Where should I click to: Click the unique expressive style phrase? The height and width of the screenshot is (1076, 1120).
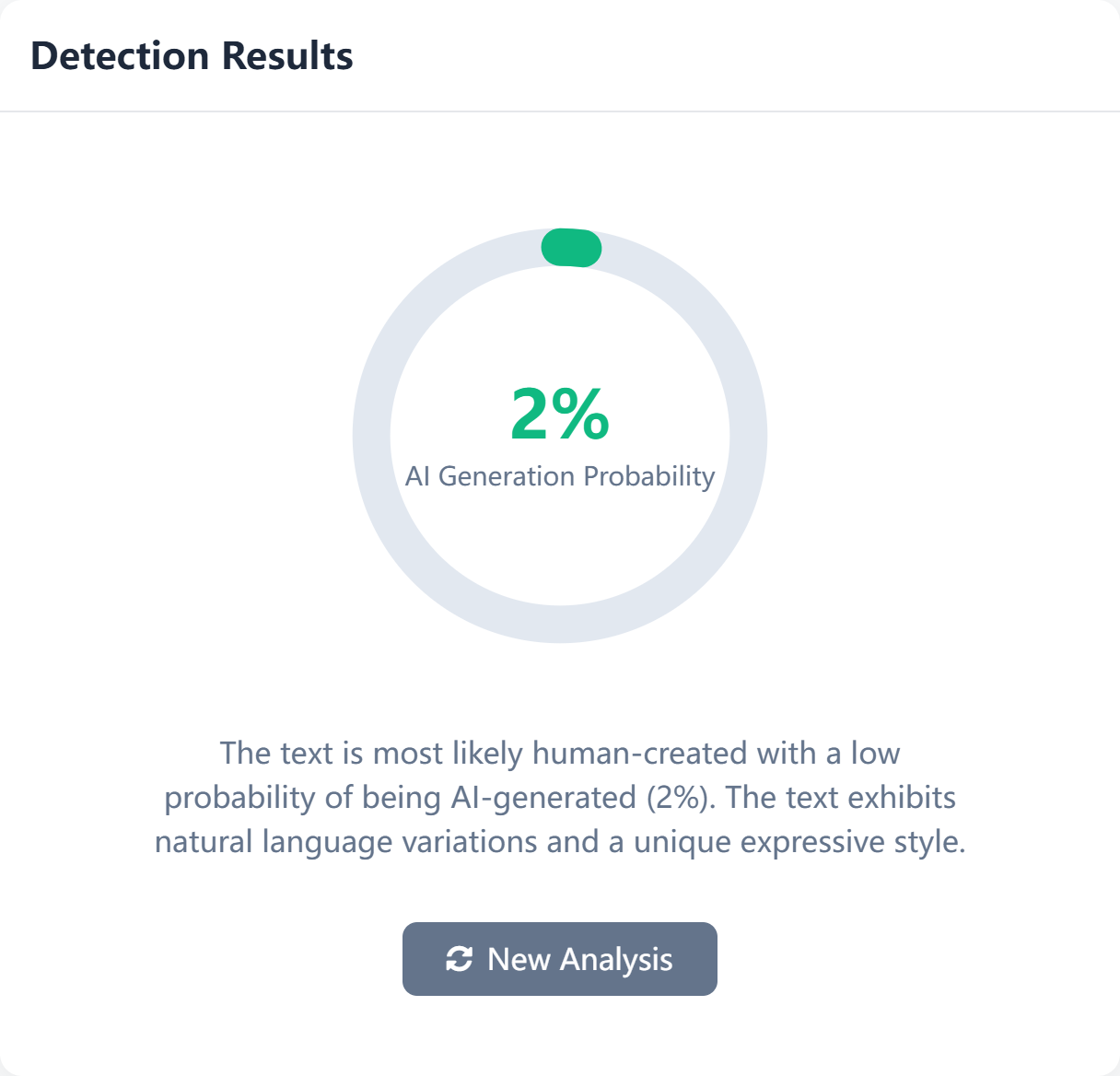(799, 842)
